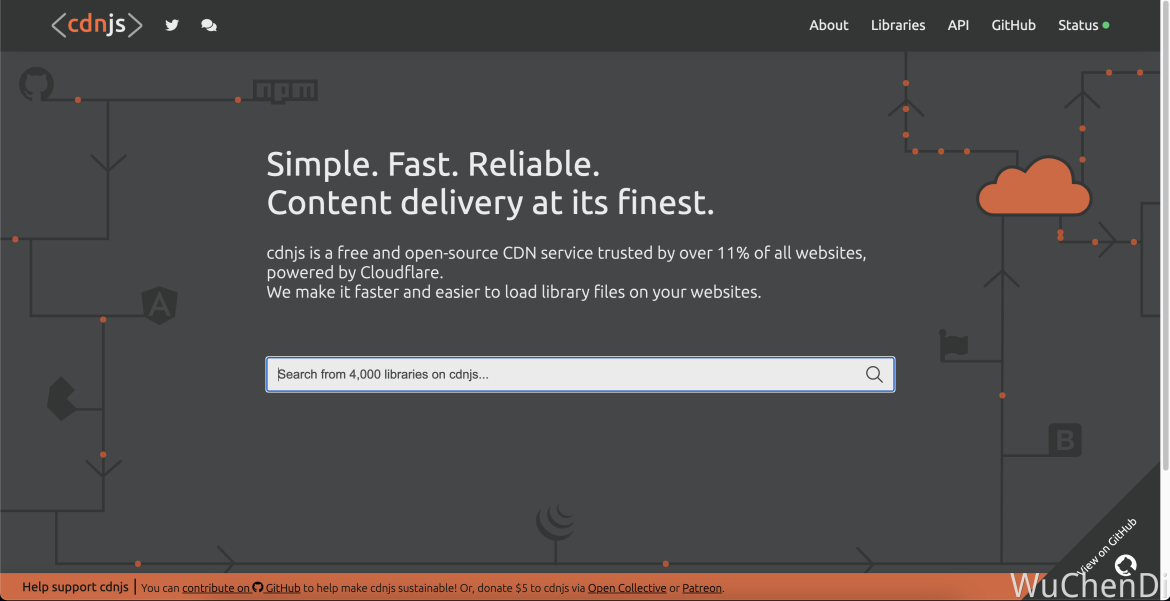
Task: Click the 'Simple. Fast. Reliable.' heading
Action: 433,164
